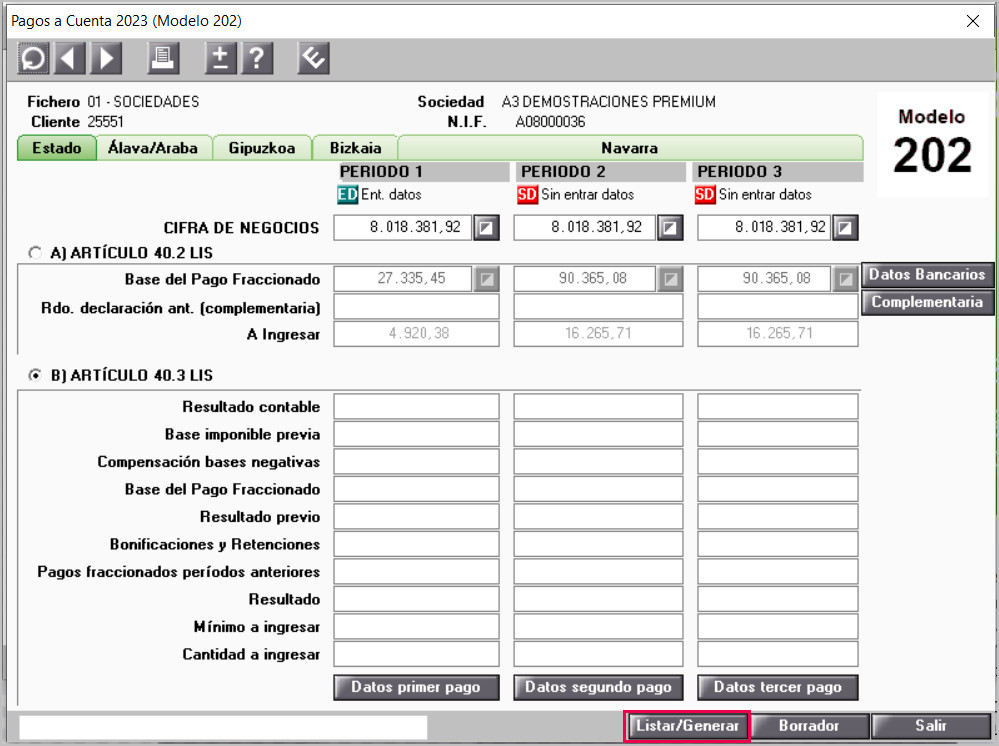Click the Base imponible previa field for Periodo 2
999x746 pixels.
tap(598, 434)
